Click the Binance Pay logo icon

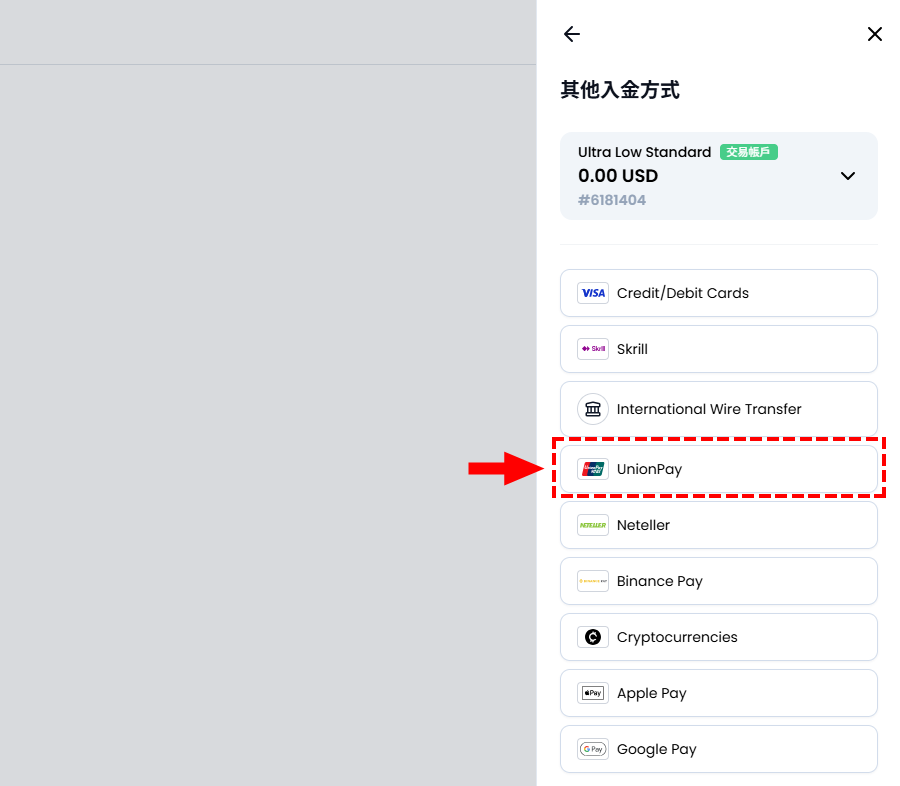pos(593,581)
